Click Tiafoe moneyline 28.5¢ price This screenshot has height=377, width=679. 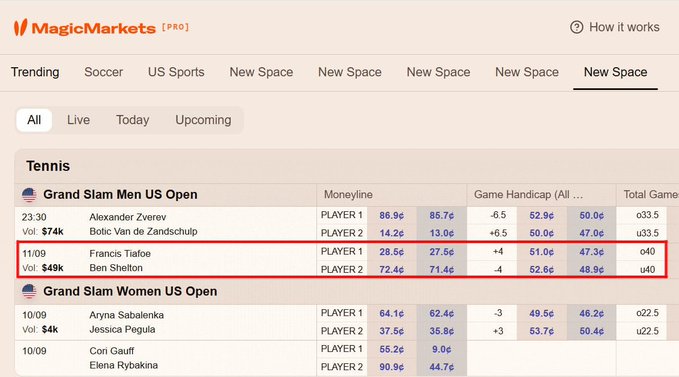(x=391, y=252)
